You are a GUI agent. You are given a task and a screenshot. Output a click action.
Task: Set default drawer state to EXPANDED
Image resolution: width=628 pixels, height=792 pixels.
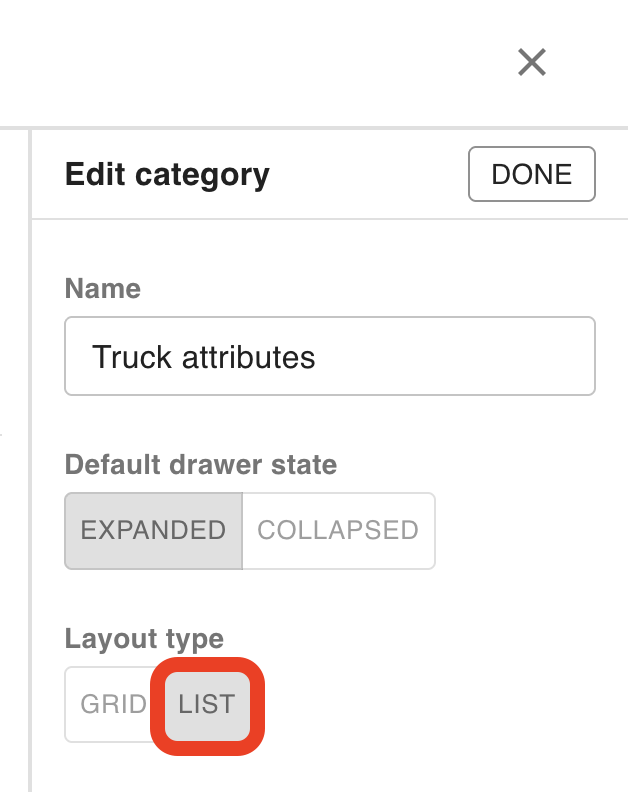click(153, 530)
